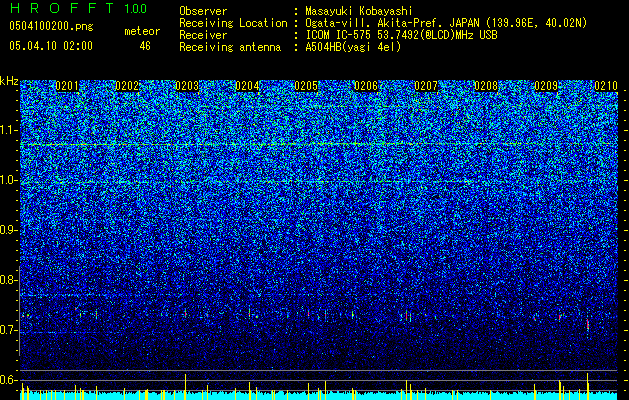The width and height of the screenshot is (629, 400).
Task: Click the Receiving Location label
Action: [233, 23]
